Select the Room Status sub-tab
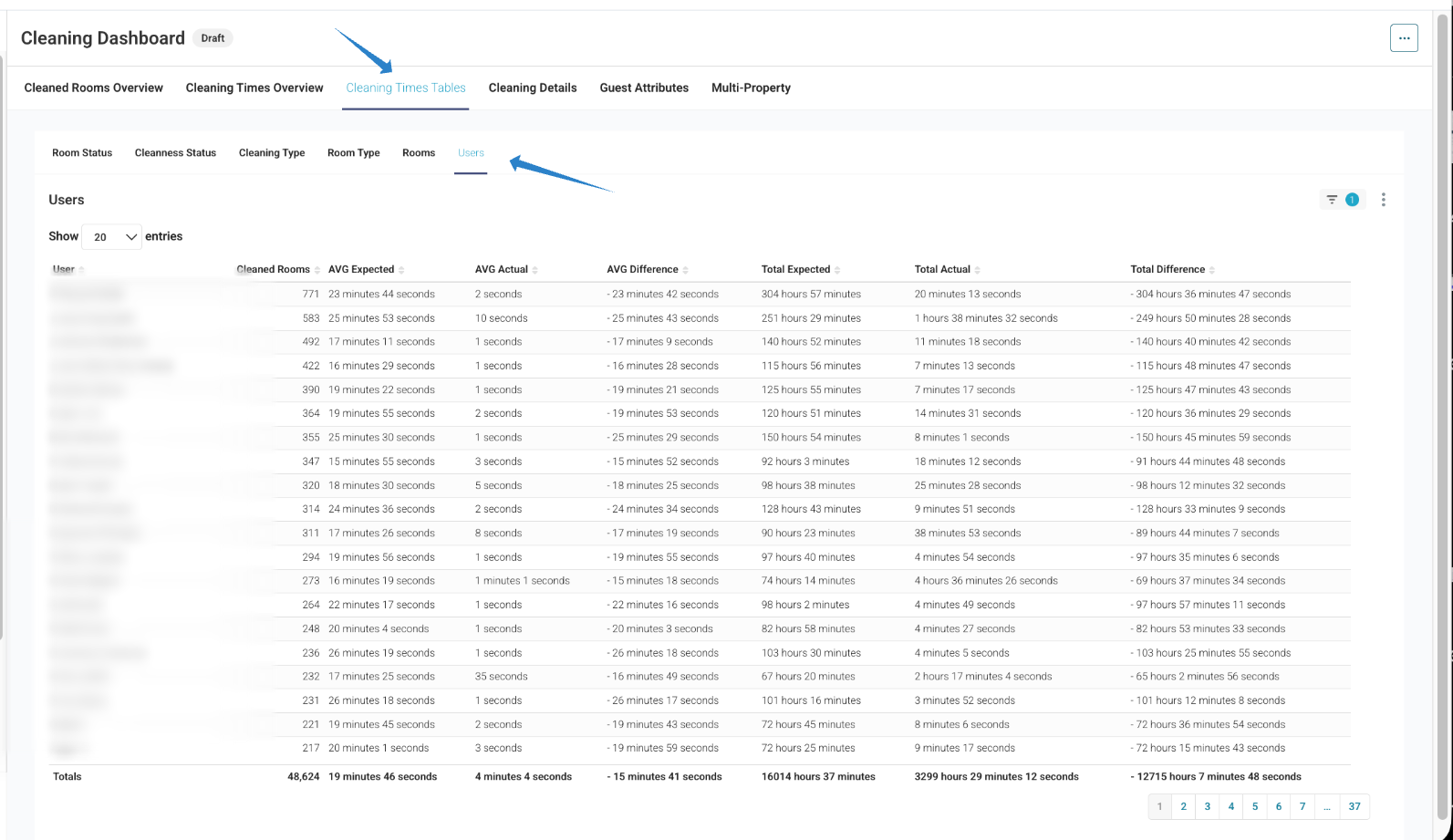The height and width of the screenshot is (840, 1453). [x=82, y=153]
